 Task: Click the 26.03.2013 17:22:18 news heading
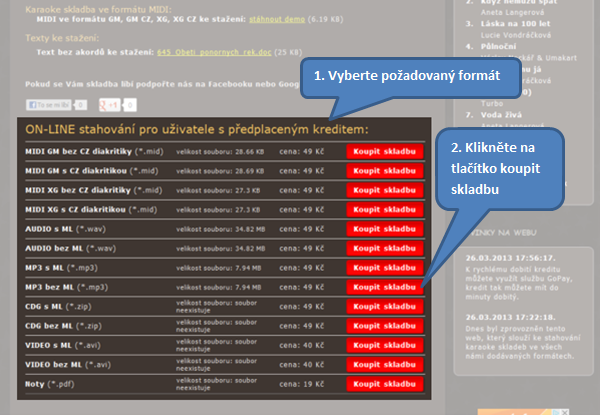510,317
